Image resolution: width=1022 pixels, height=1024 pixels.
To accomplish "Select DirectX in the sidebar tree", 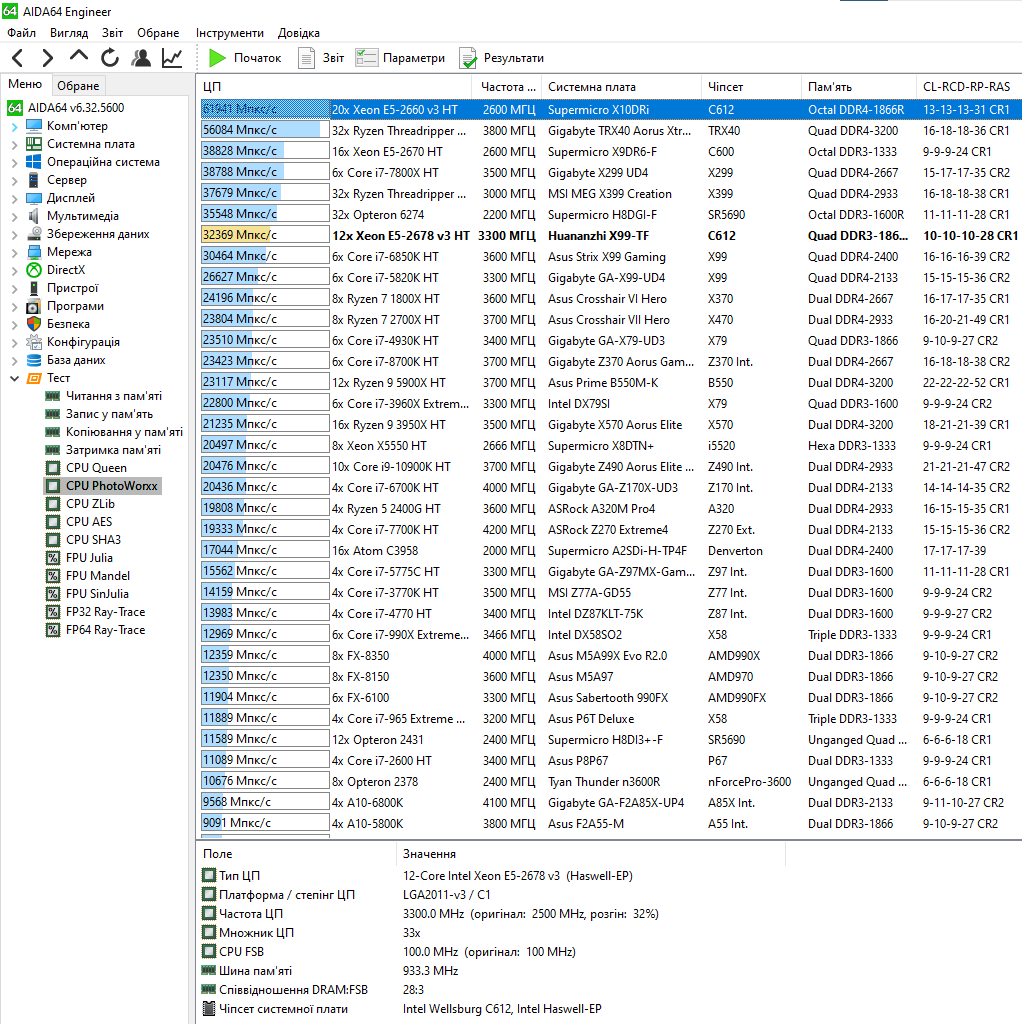I will (x=56, y=270).
